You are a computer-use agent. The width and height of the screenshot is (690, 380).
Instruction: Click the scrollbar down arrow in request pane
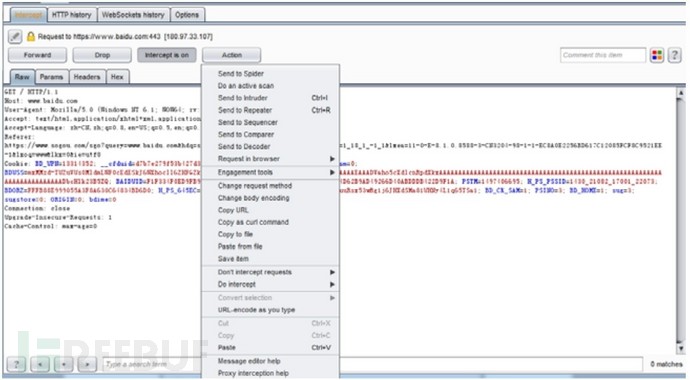click(681, 349)
